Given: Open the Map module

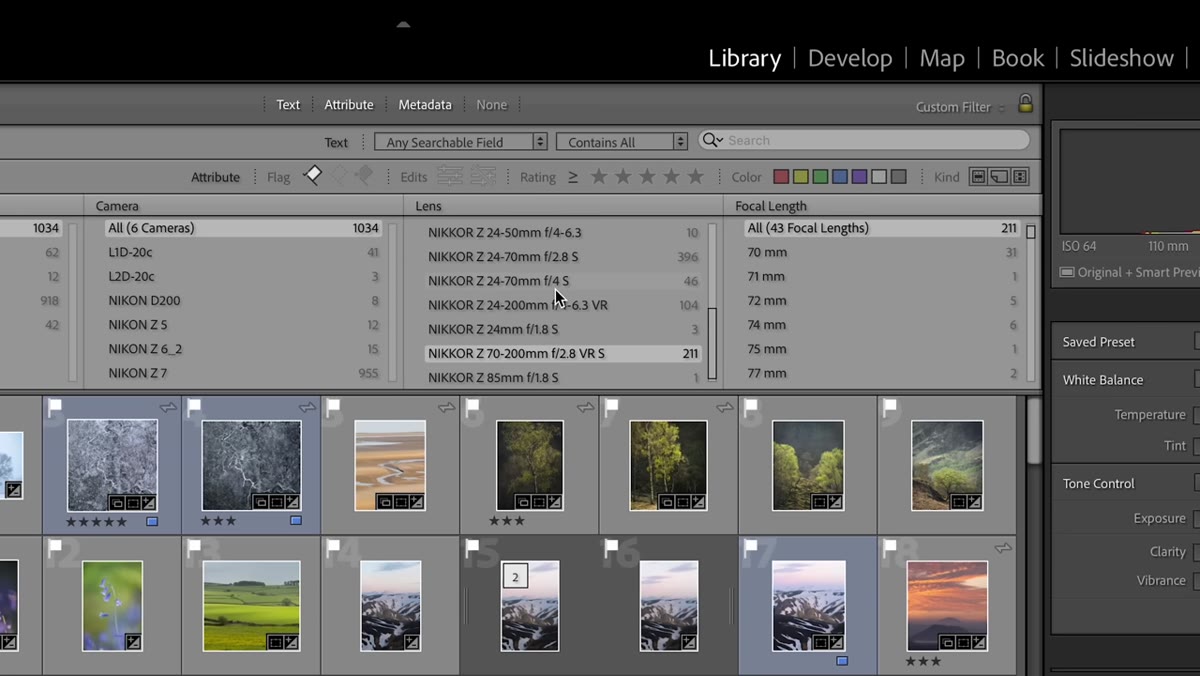Looking at the screenshot, I should tap(942, 58).
